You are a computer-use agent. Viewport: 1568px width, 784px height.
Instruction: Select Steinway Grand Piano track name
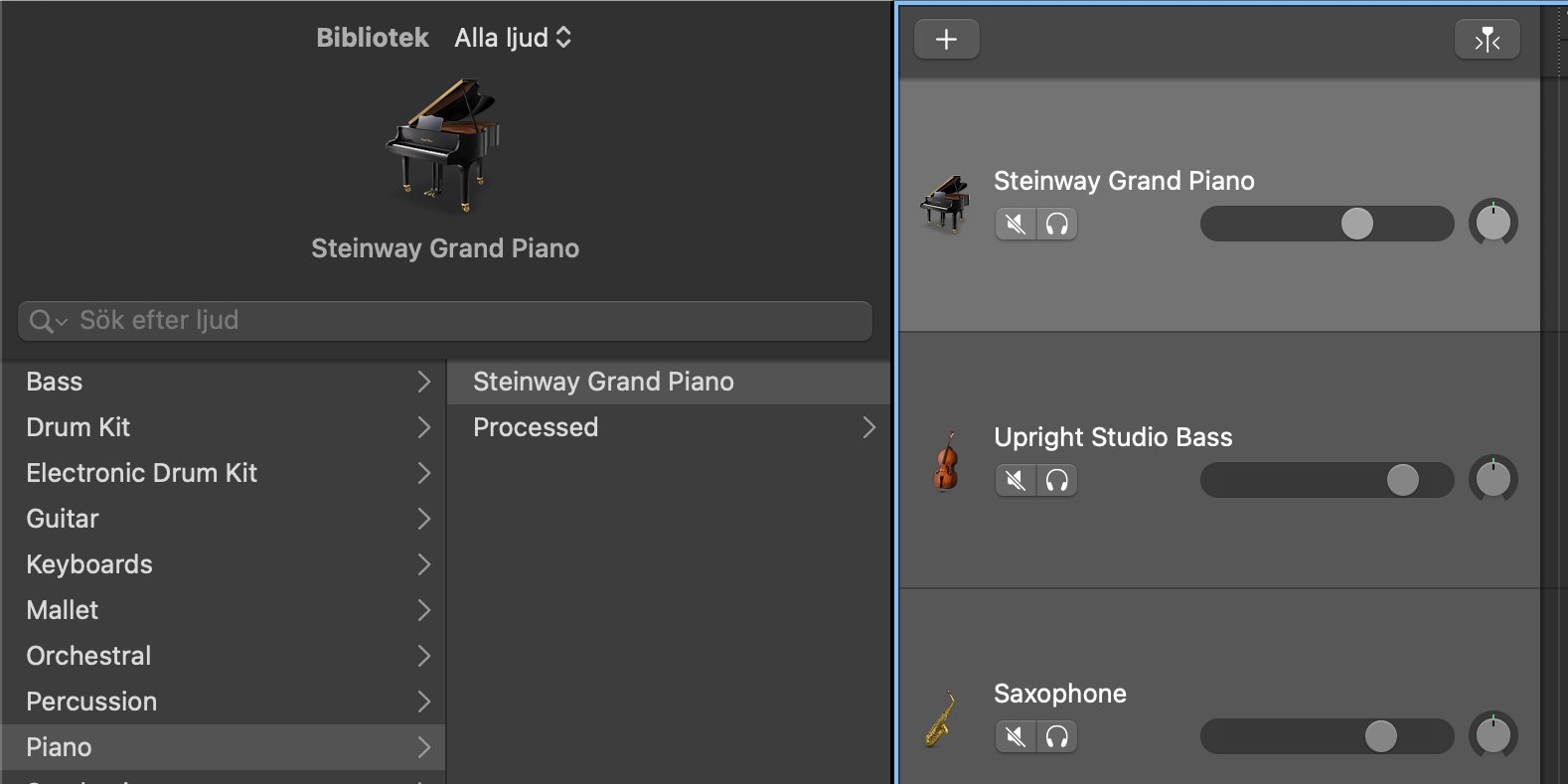[1124, 181]
